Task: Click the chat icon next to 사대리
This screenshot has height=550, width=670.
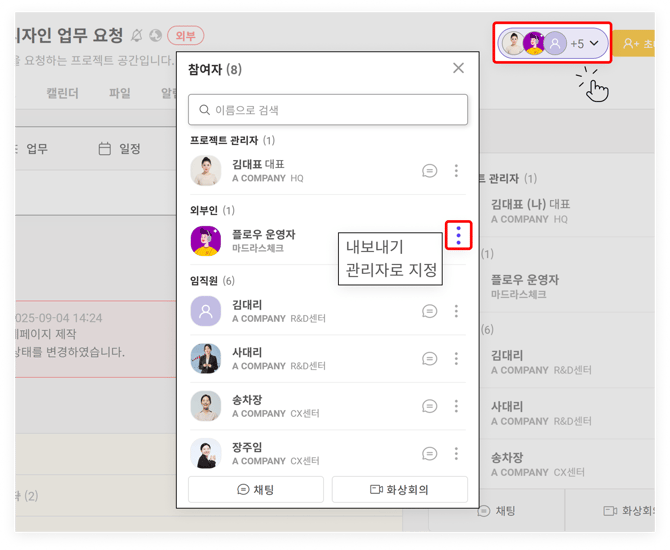Action: click(x=429, y=358)
